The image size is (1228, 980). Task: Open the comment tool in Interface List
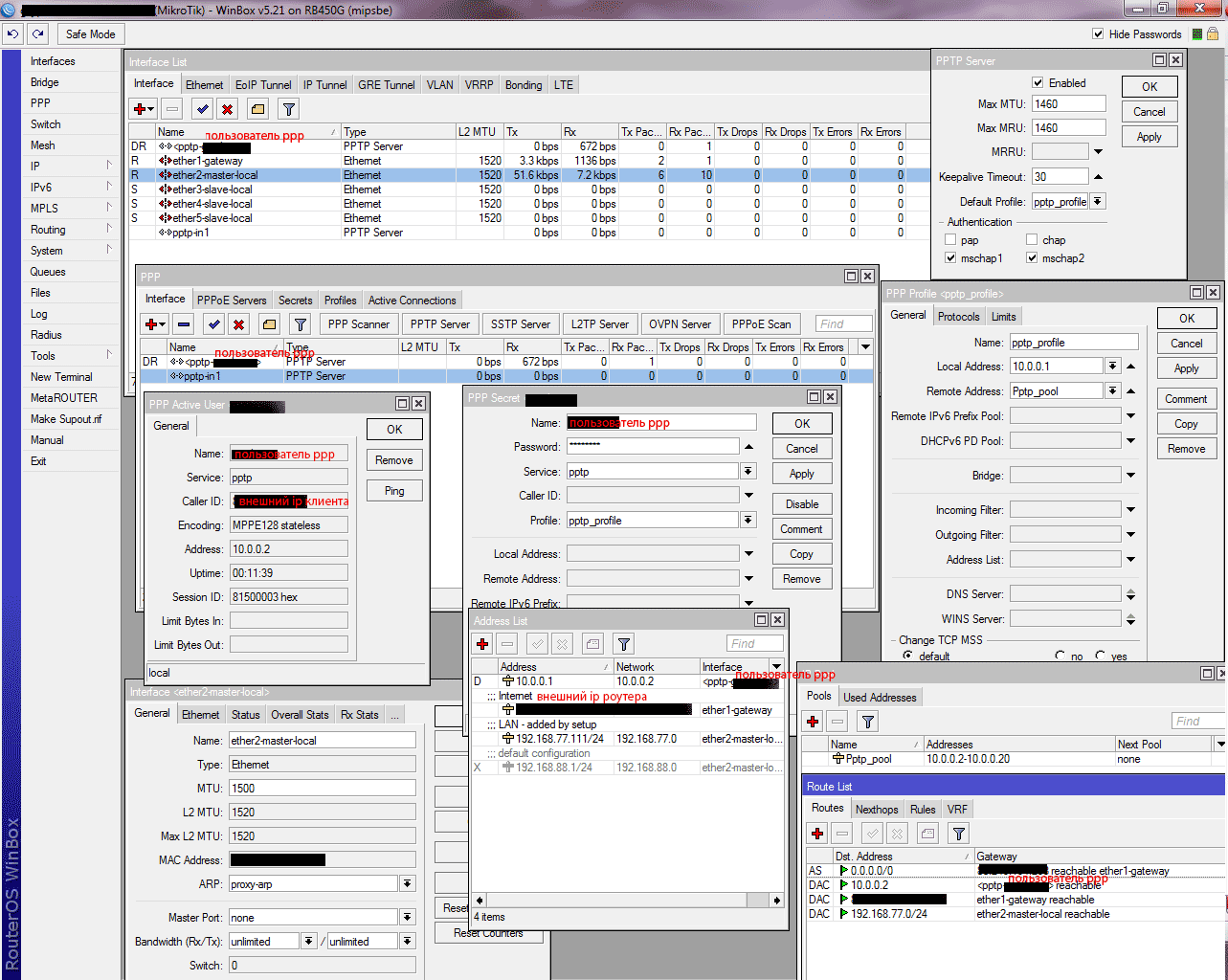click(x=257, y=109)
